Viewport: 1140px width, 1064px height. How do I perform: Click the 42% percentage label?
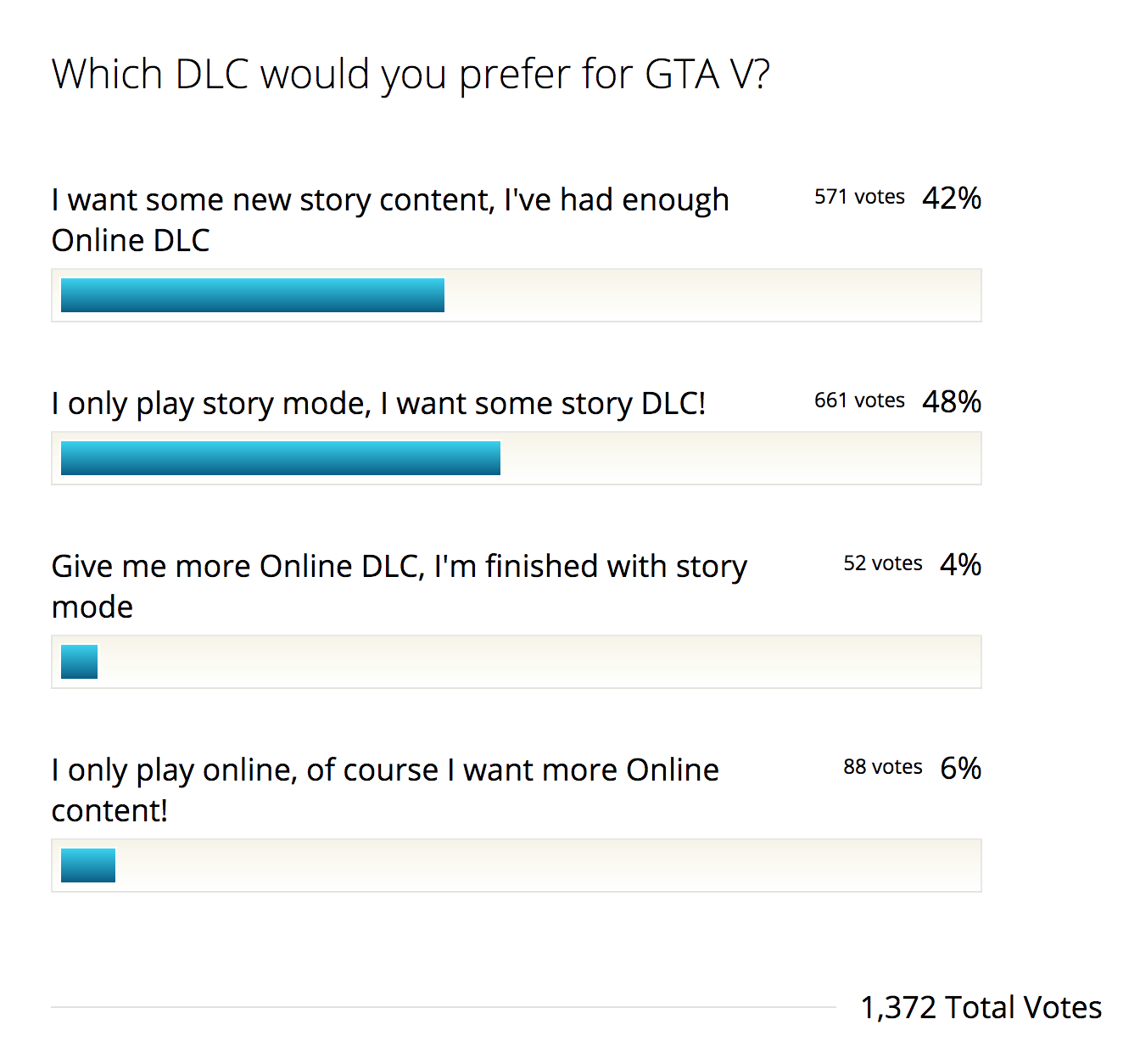pyautogui.click(x=951, y=198)
